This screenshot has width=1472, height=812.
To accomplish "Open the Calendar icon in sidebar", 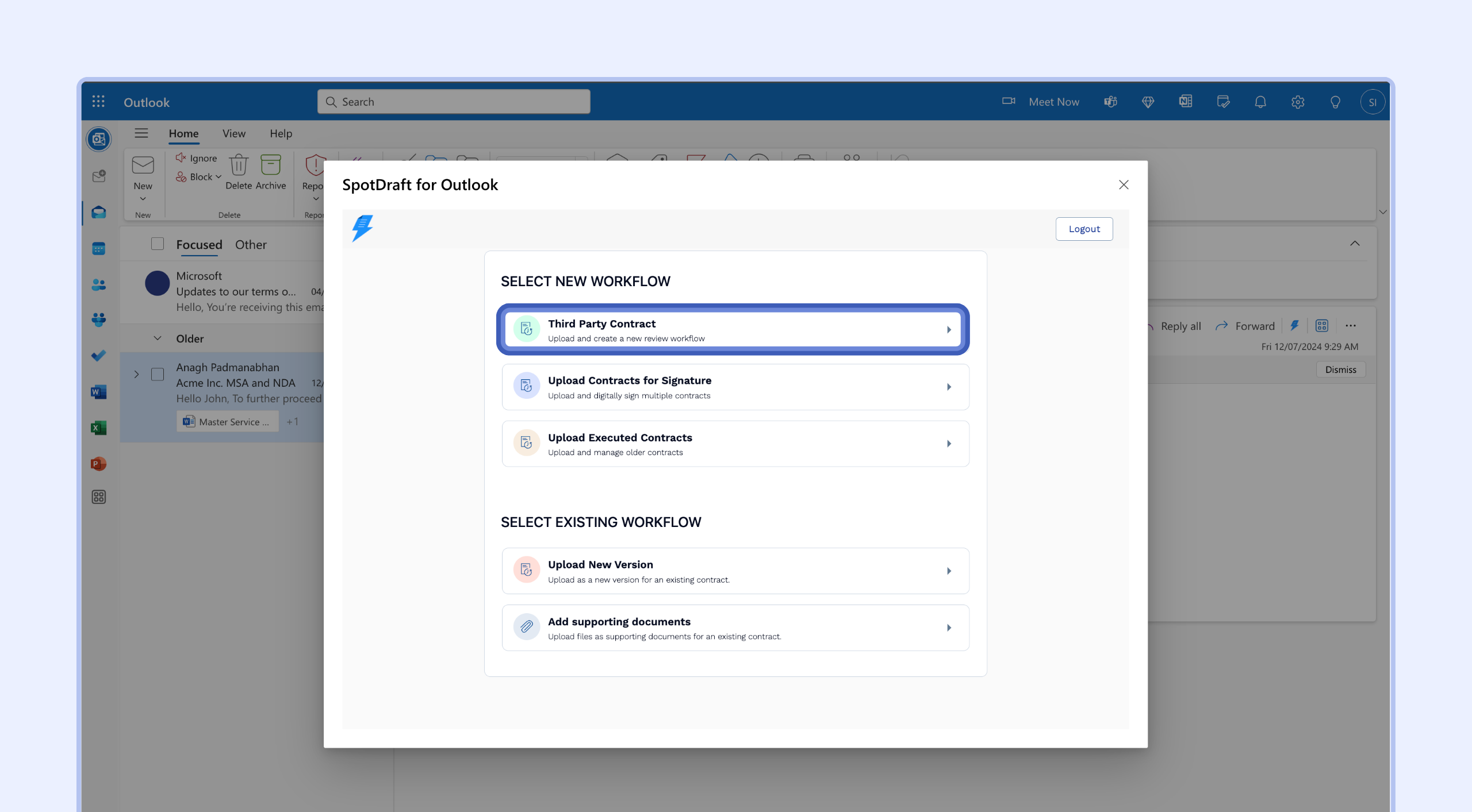I will [98, 248].
